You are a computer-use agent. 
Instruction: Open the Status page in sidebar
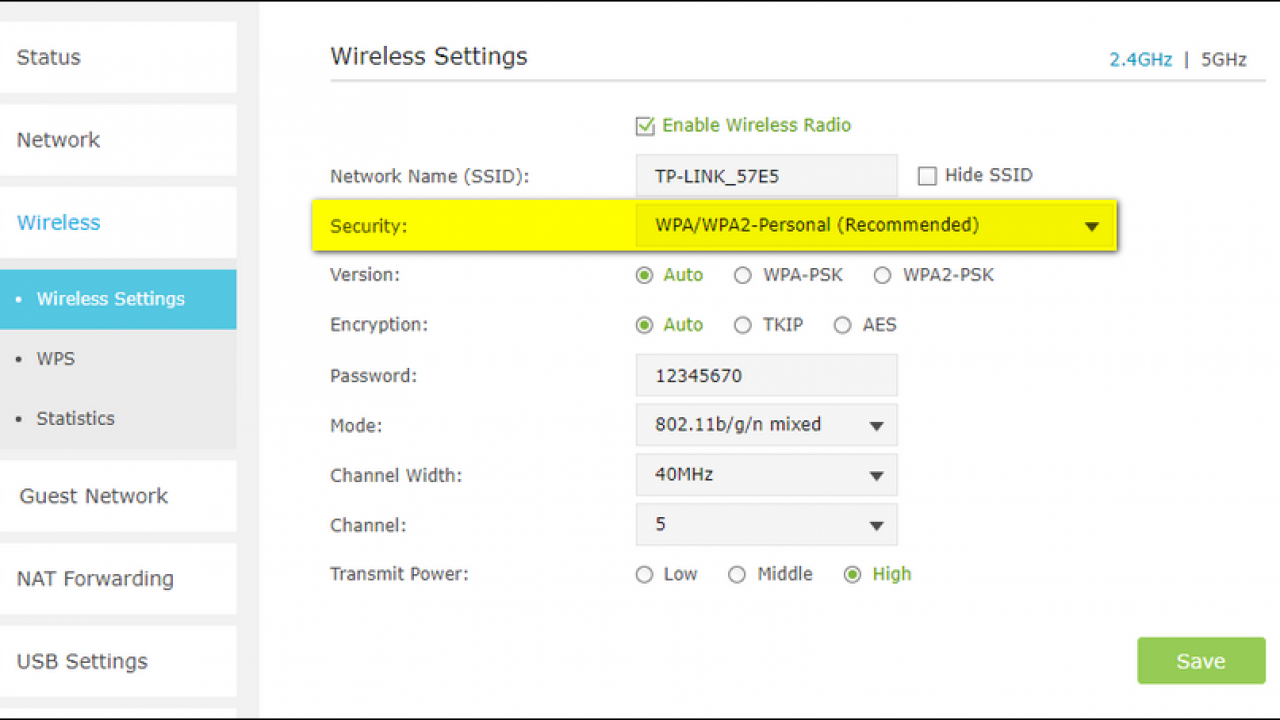(48, 57)
